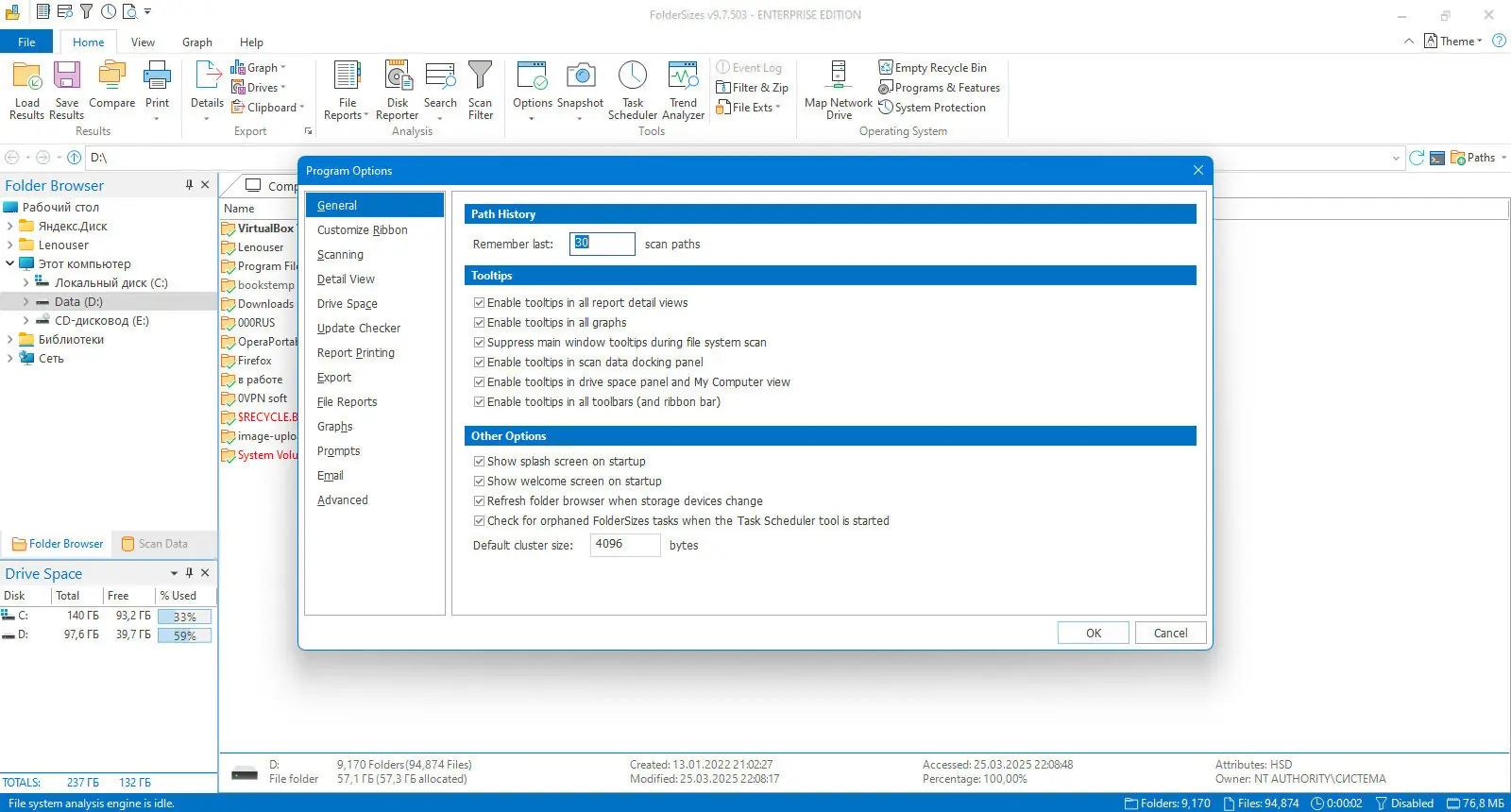Launch the Disk Reporter tool

(398, 91)
